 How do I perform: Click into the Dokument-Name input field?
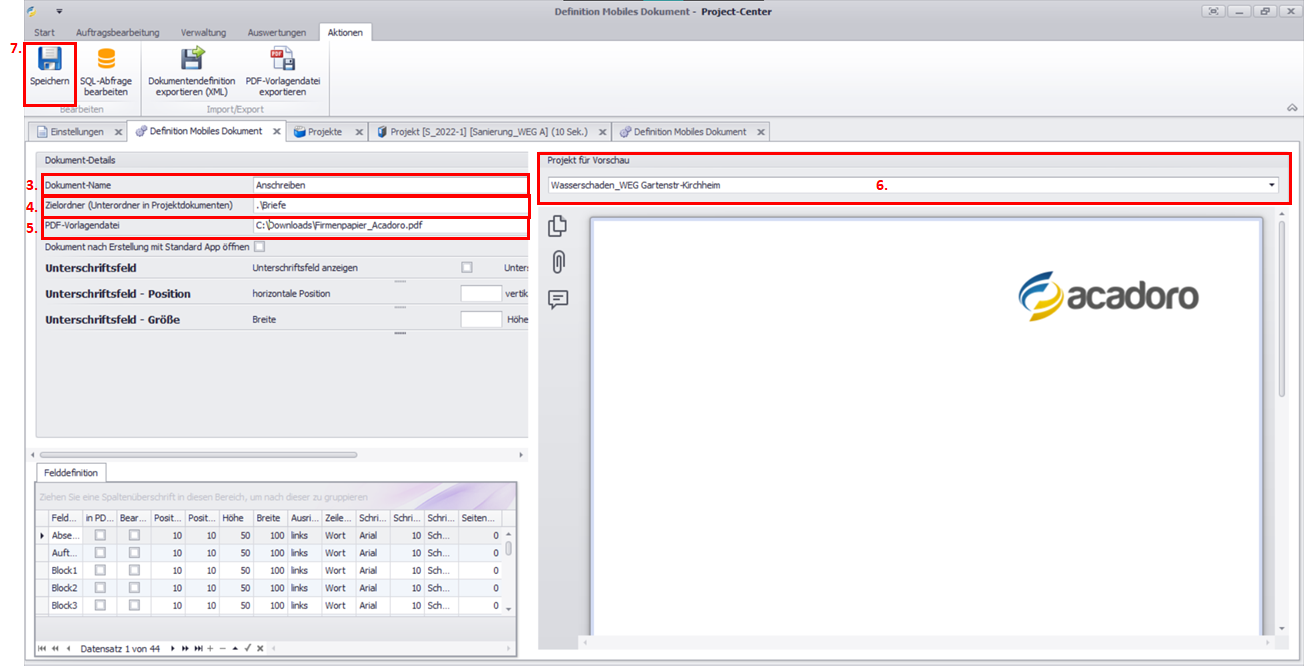[390, 185]
